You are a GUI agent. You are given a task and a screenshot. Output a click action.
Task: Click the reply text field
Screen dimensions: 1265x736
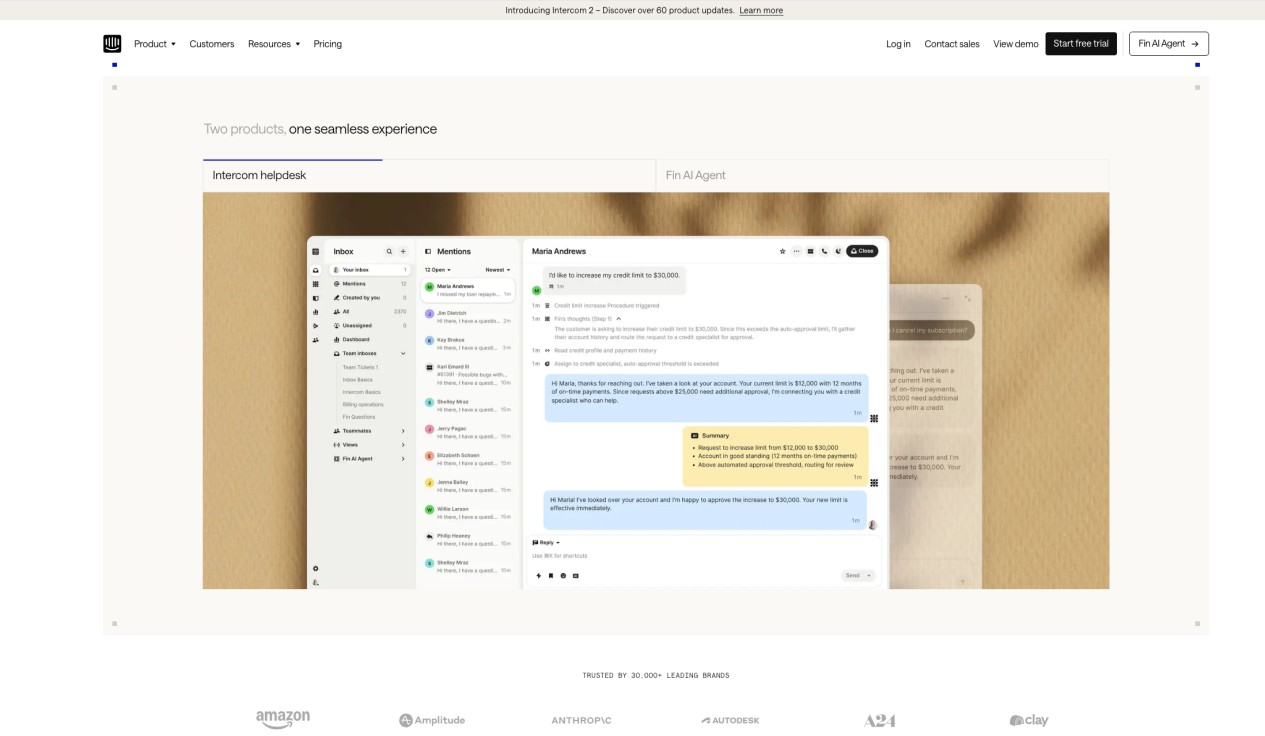tap(704, 556)
